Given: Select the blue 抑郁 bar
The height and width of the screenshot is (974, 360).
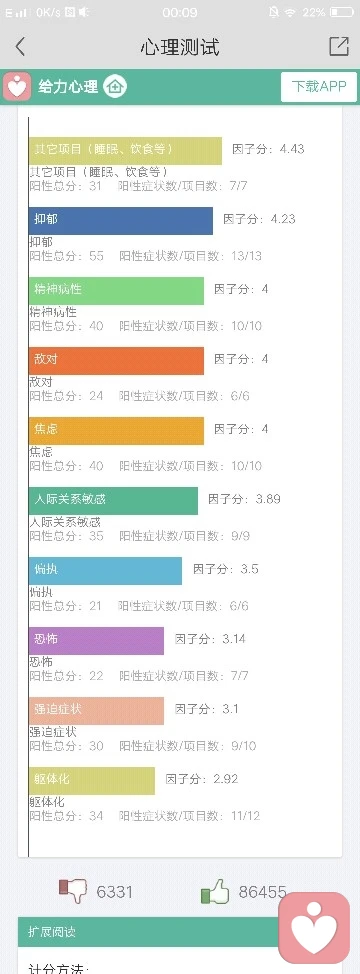Looking at the screenshot, I should pos(121,221).
